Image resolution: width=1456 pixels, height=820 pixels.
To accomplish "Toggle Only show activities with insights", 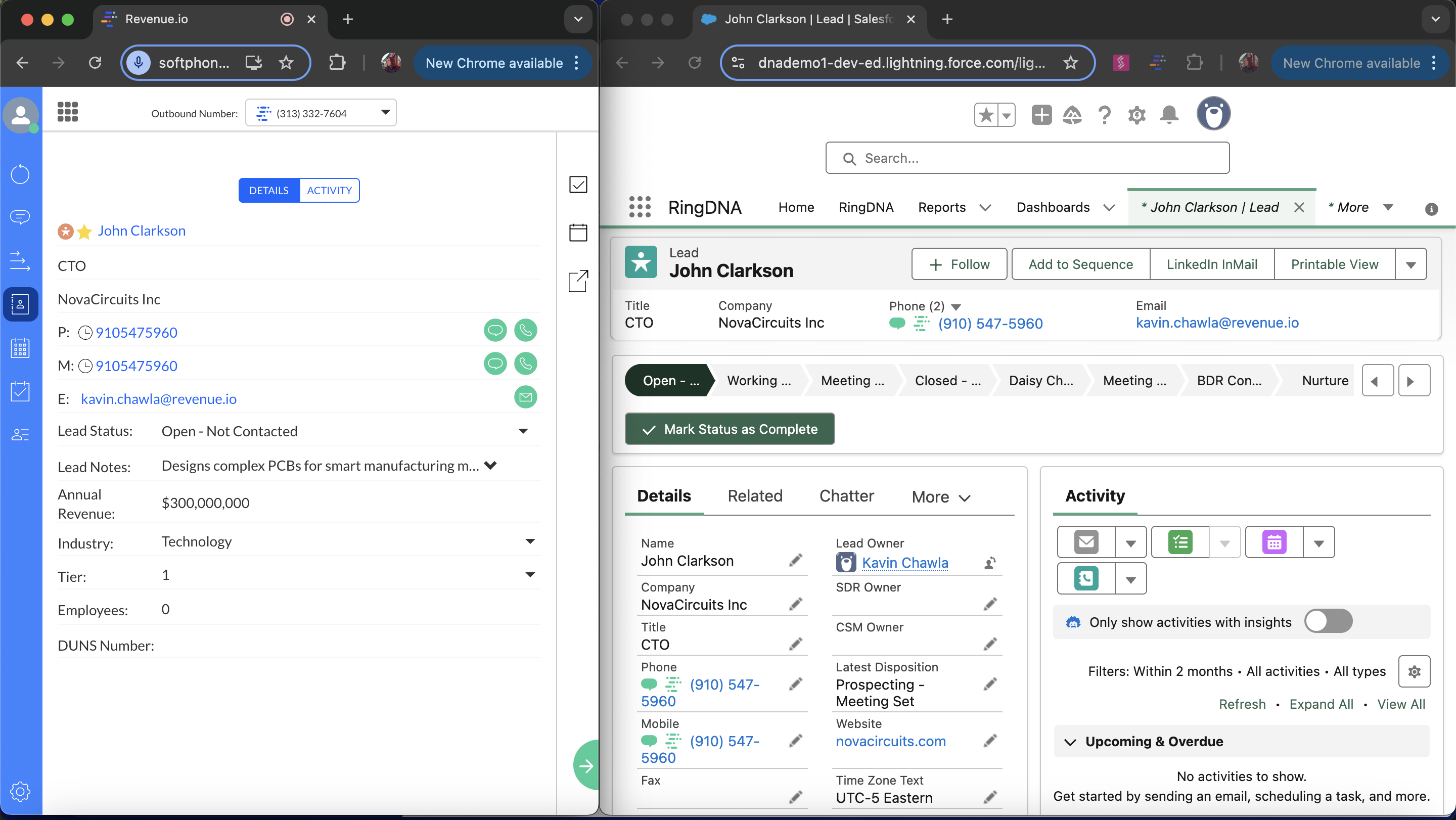I will (x=1328, y=622).
